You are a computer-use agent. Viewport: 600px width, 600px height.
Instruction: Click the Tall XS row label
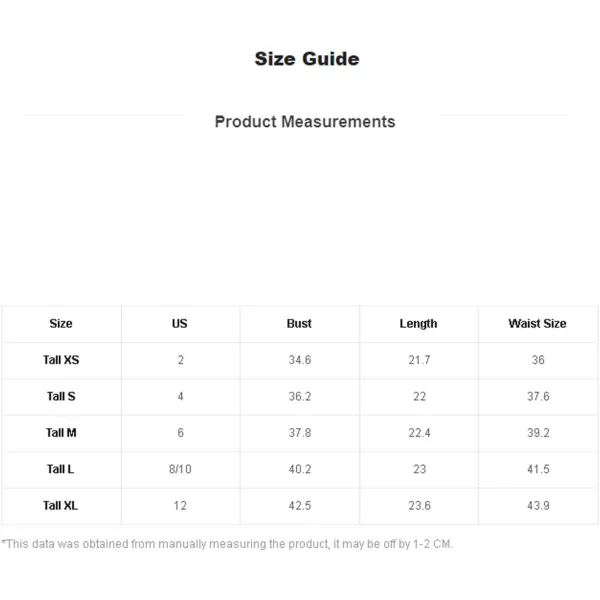coord(61,360)
